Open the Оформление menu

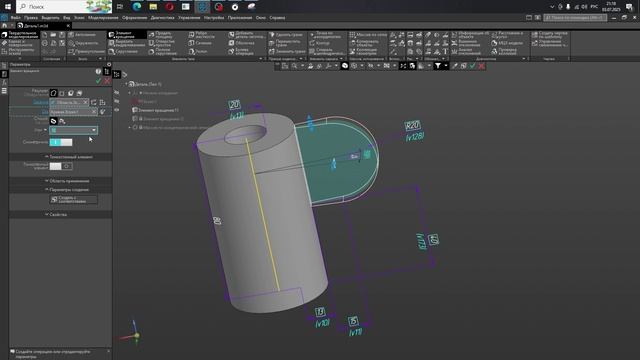[135, 18]
